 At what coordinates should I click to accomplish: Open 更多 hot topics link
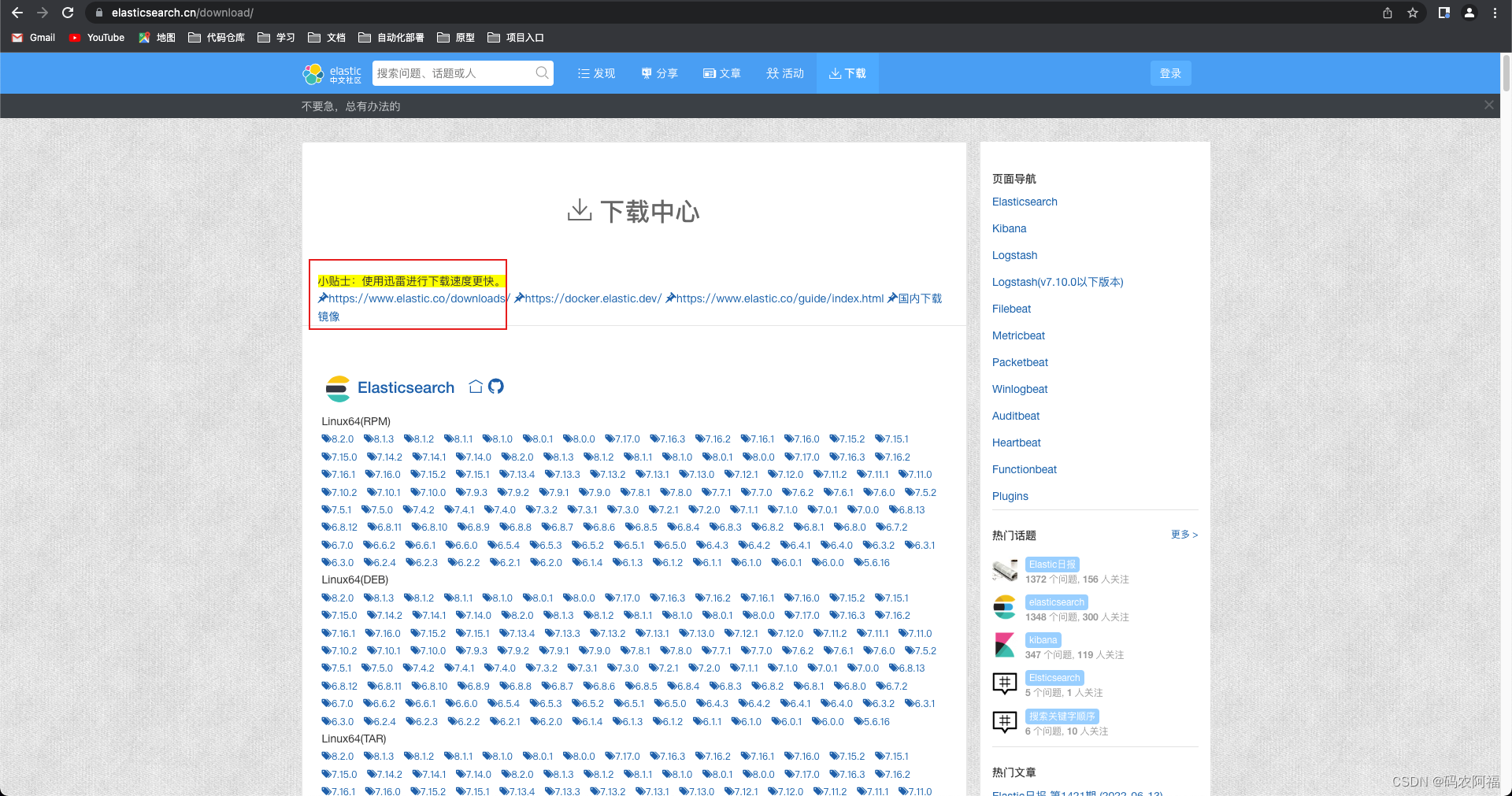(x=1184, y=535)
